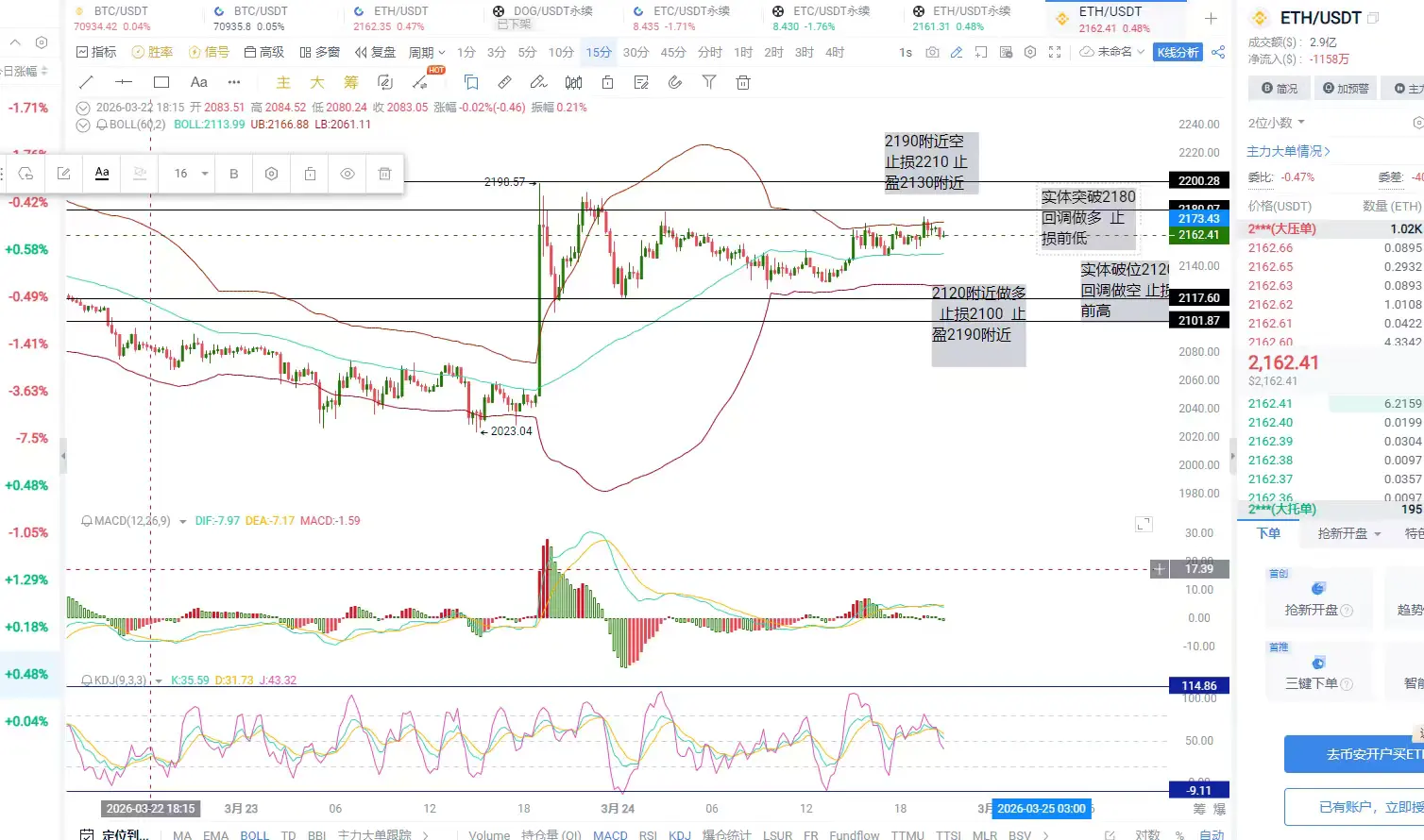Select the MACD indicator in bottom bar
This screenshot has height=840, width=1424.
click(x=610, y=835)
